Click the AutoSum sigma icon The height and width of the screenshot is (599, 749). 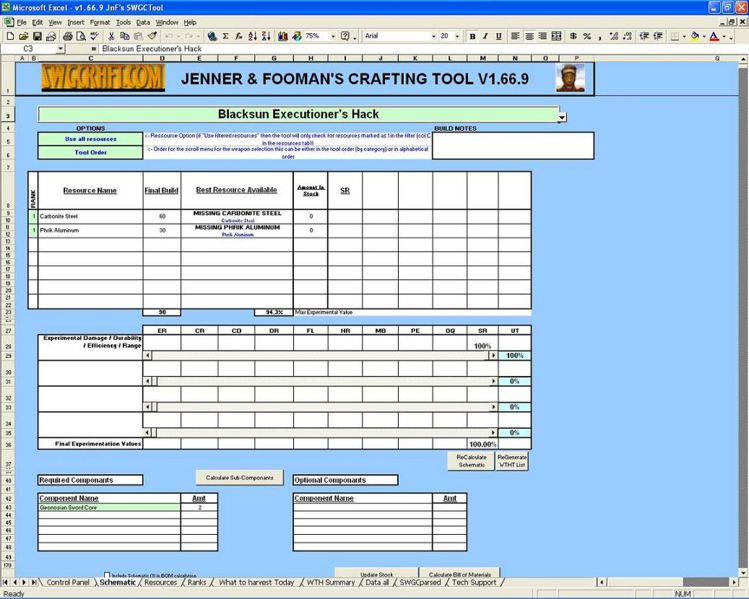click(225, 36)
